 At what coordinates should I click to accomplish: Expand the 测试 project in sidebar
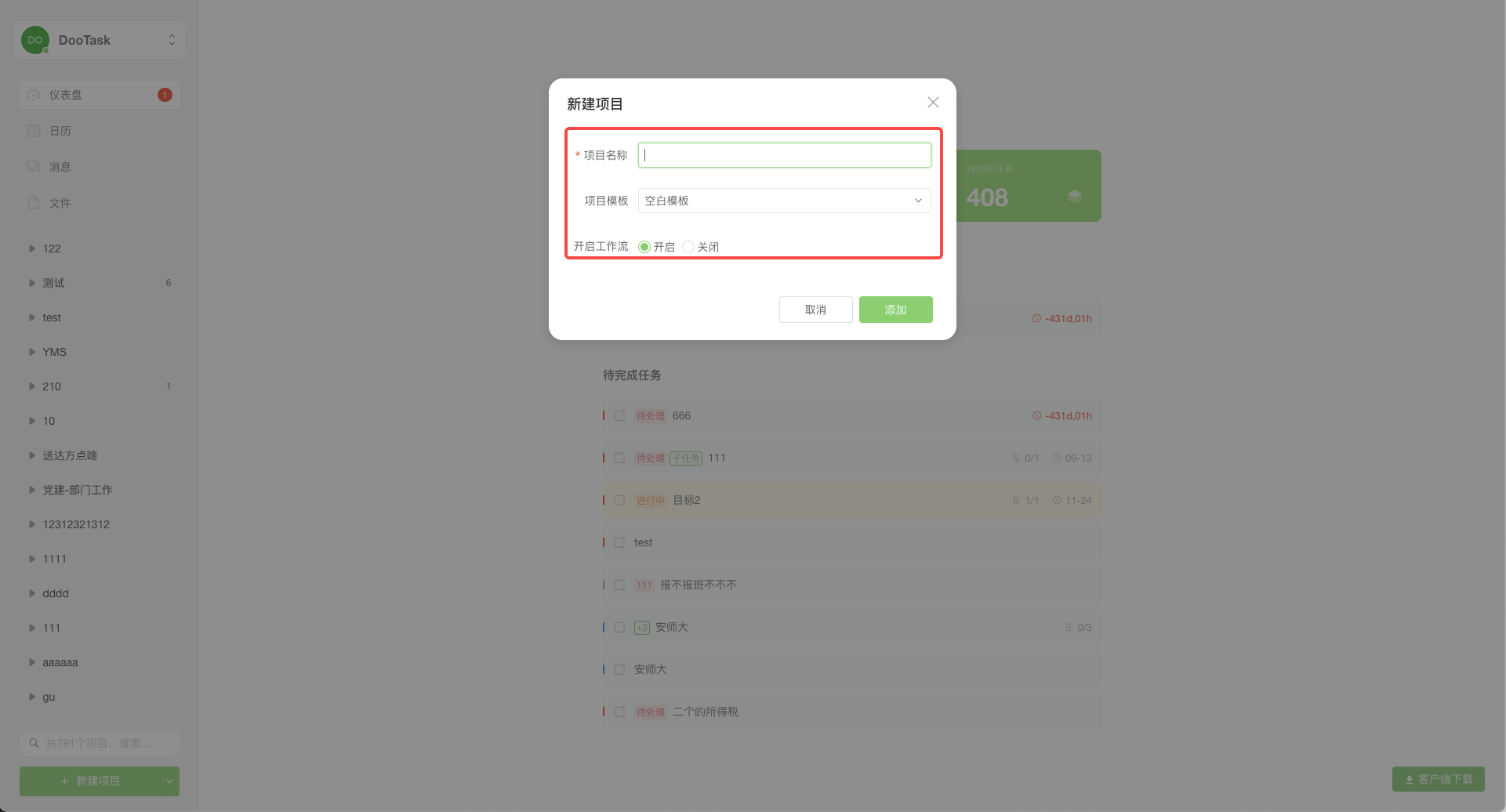pos(31,282)
